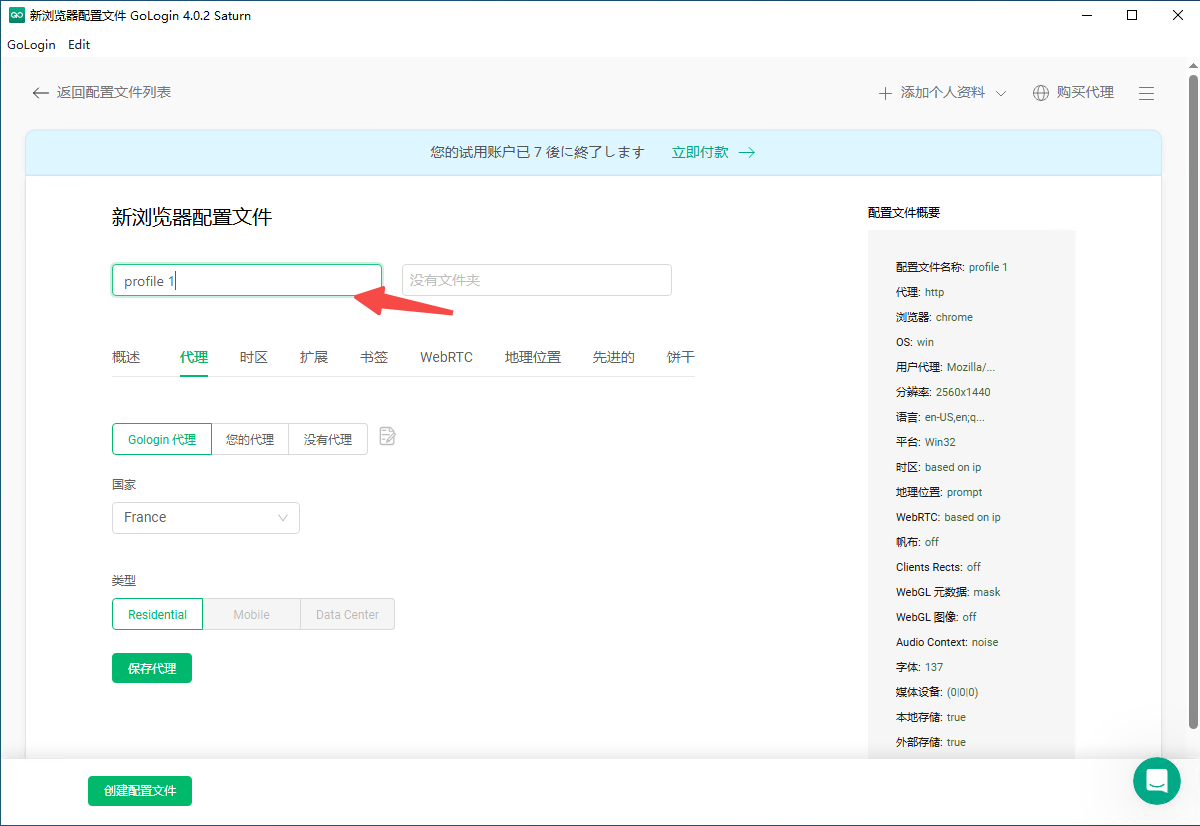
Task: Click the back arrow icon to return to profile list
Action: [40, 93]
